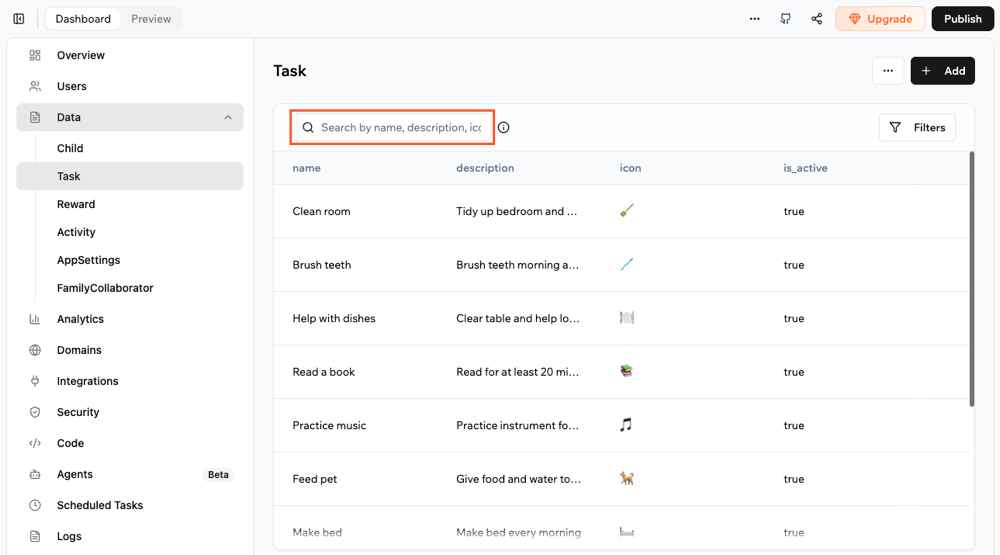The image size is (1000, 555).
Task: Switch to the Preview tab
Action: tap(151, 19)
